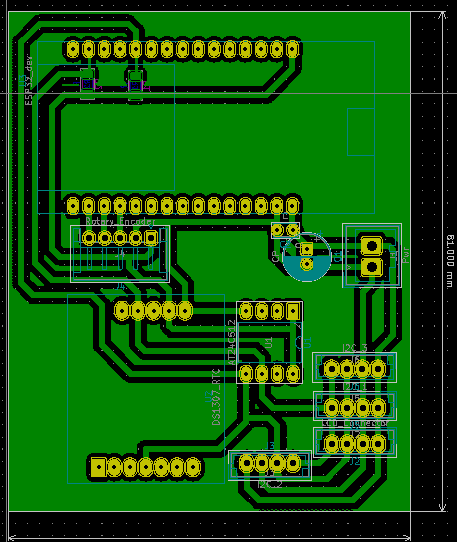Select square pad 1 of Rotary_Encoder header
Screen dimensions: 457x542
tap(151, 238)
